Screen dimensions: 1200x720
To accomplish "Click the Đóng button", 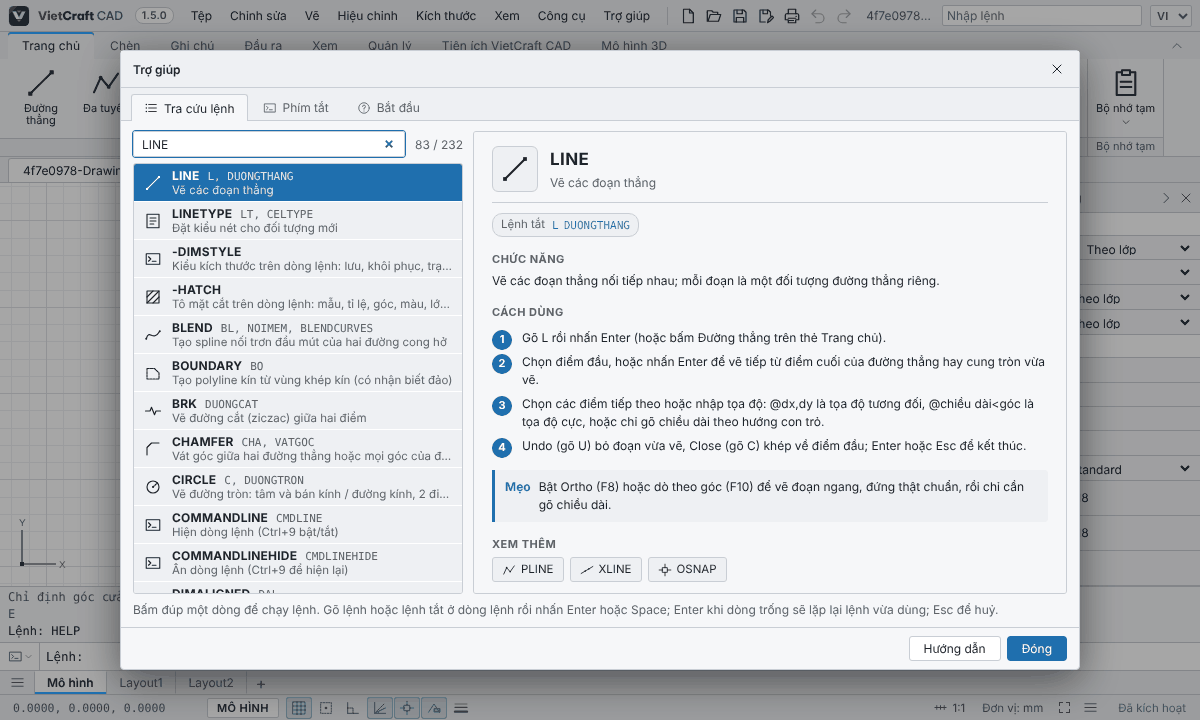I will tap(1037, 649).
